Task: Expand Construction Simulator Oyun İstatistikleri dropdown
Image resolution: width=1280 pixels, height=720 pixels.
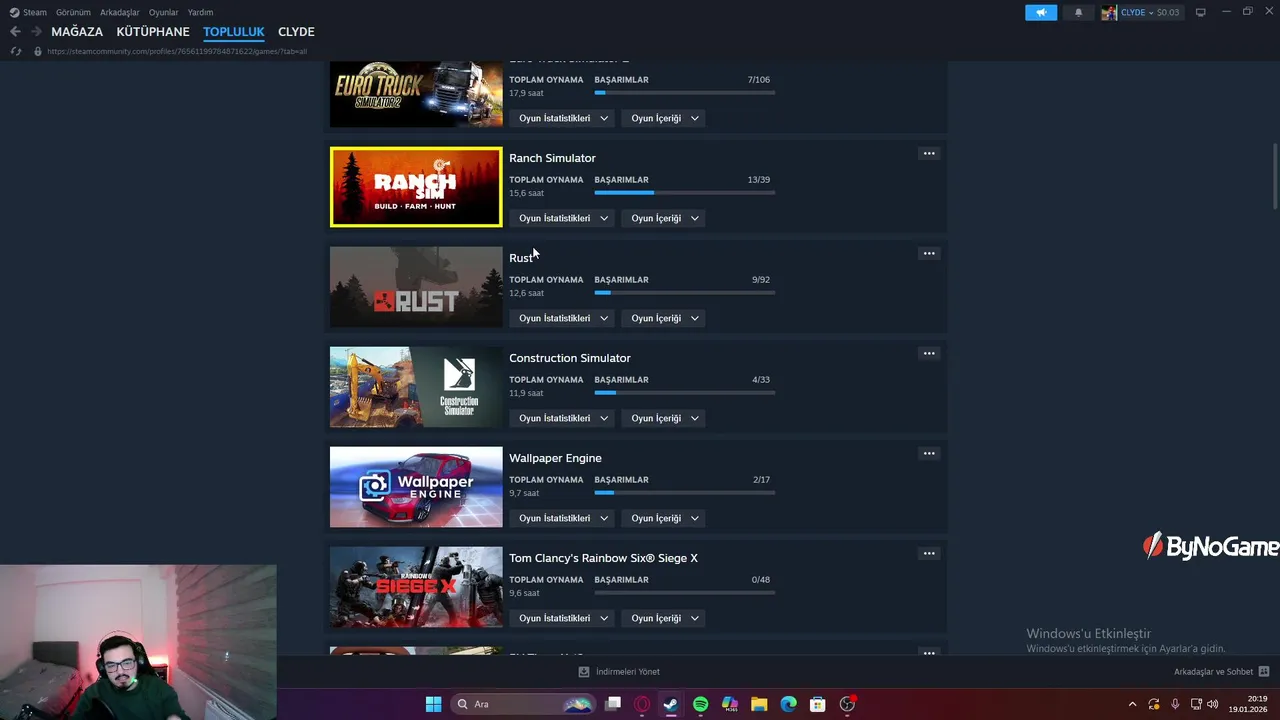Action: 563,418
